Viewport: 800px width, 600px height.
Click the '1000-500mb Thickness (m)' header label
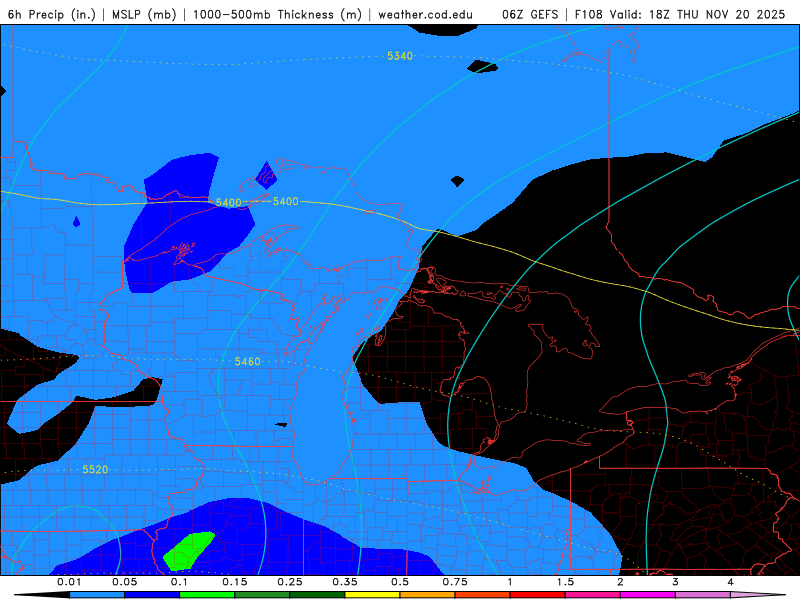(x=277, y=14)
